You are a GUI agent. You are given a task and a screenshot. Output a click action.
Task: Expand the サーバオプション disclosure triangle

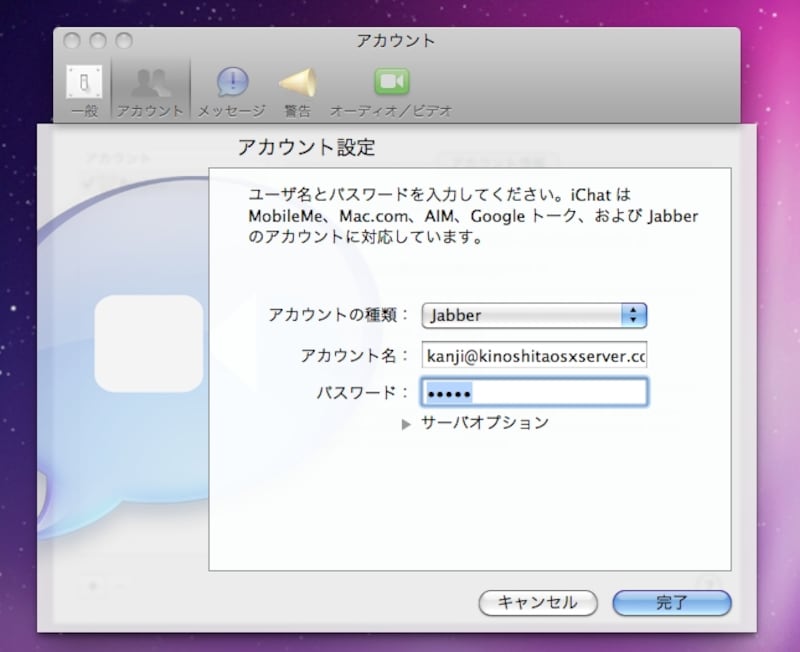tap(406, 424)
